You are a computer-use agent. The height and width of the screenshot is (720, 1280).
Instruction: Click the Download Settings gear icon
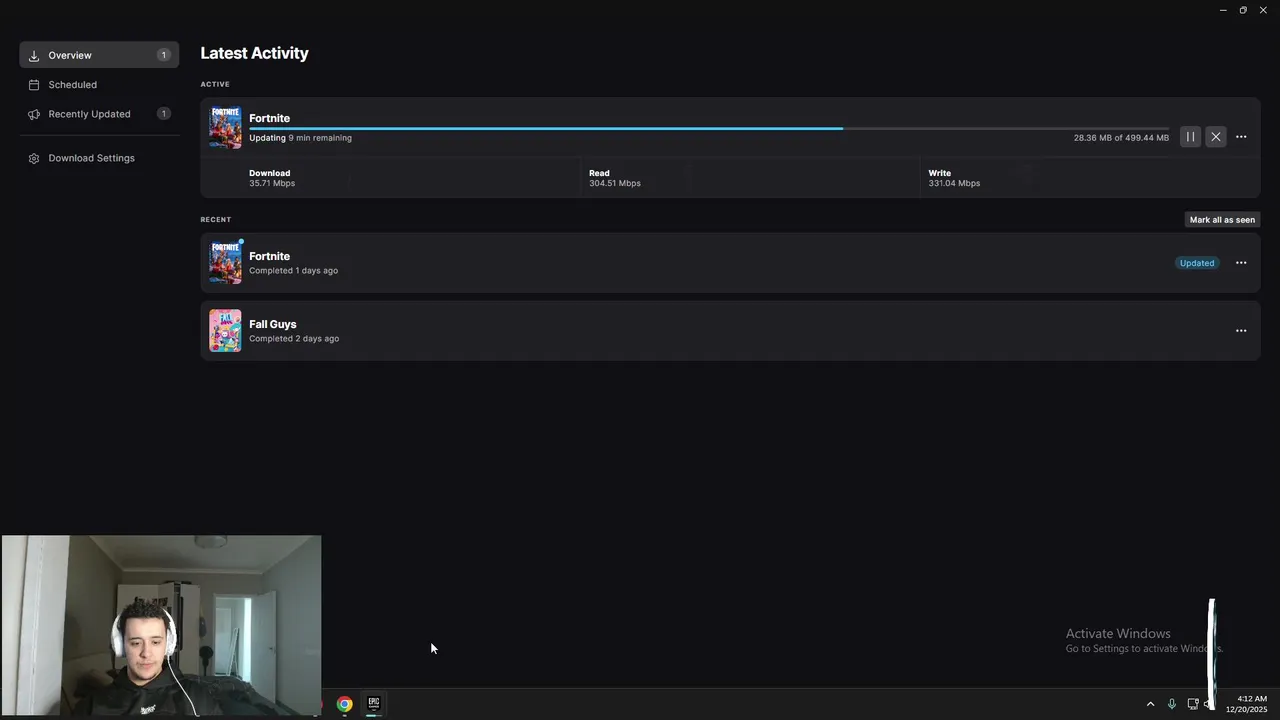(34, 158)
